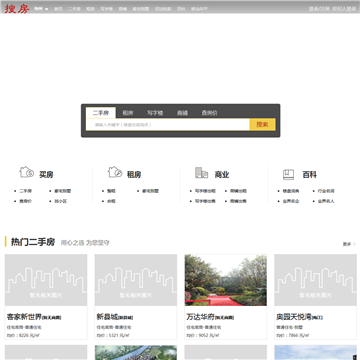360x360 pixels.
Task: Open the 奥园天悦湾 placeholder thumbnail
Action: point(315,280)
